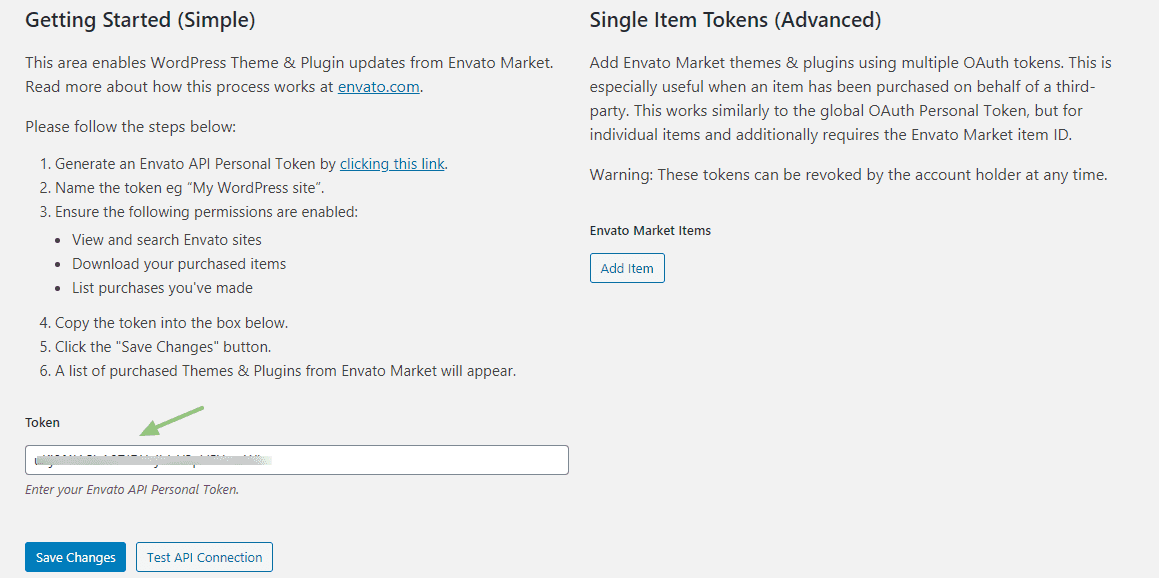Viewport: 1159px width, 578px height.
Task: Click "Enter your Envato API Personal Token" hint
Action: [x=132, y=489]
